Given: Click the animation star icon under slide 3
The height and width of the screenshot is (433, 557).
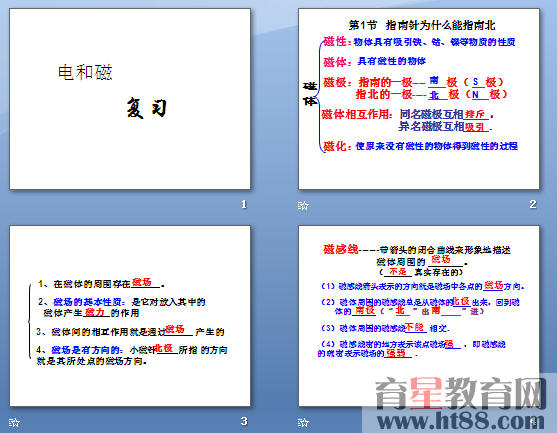Looking at the screenshot, I should tap(14, 422).
